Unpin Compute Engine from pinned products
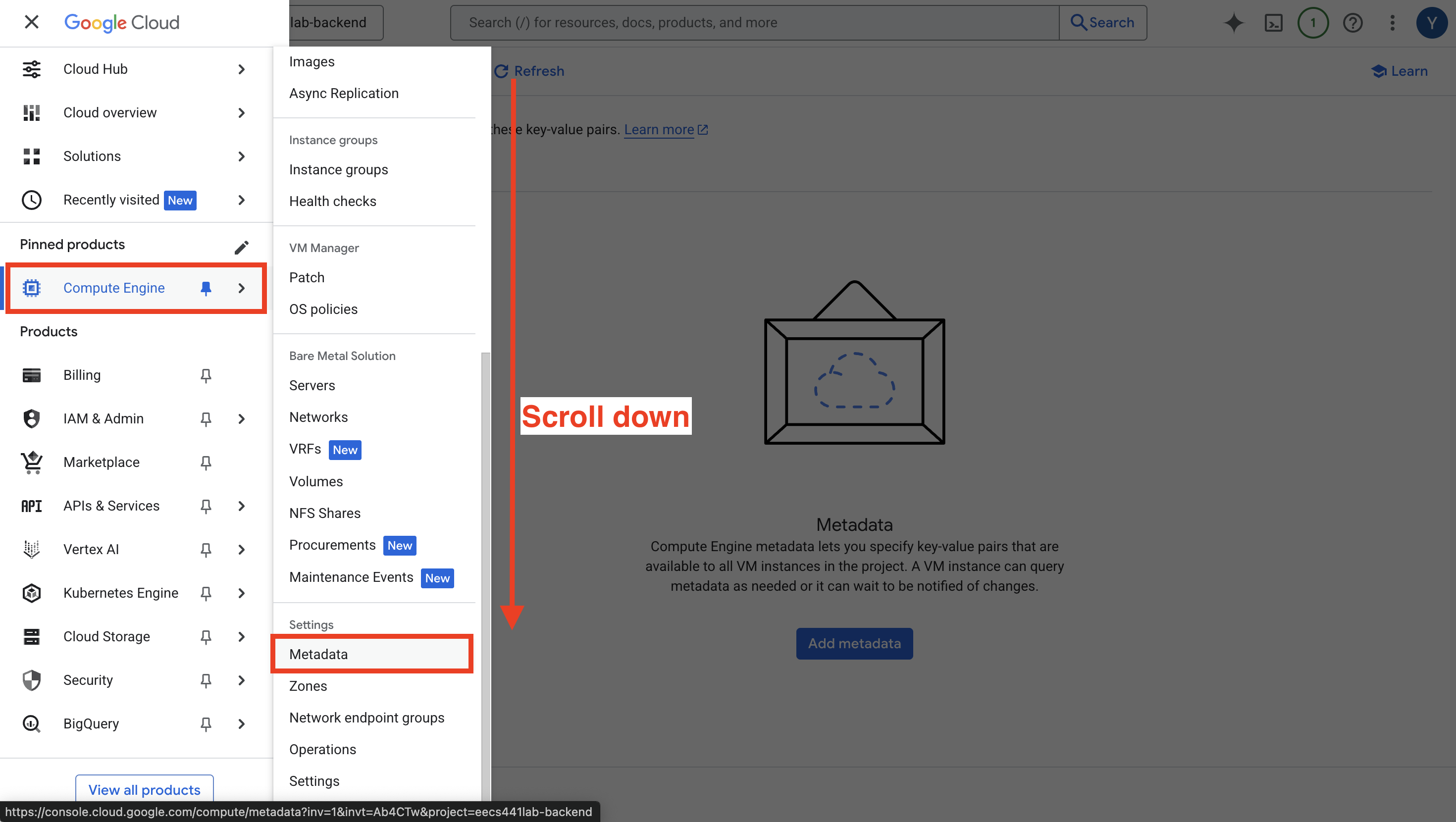The height and width of the screenshot is (822, 1456). (206, 288)
